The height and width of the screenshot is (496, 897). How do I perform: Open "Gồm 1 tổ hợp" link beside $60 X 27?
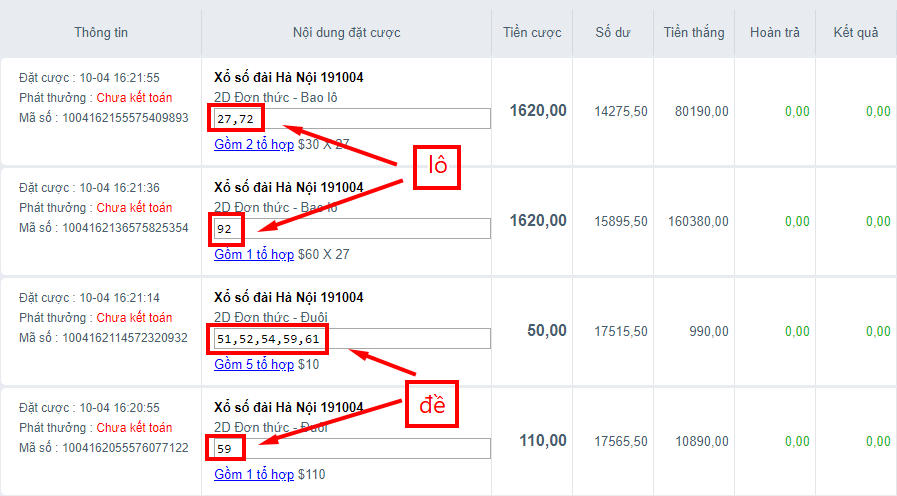click(x=254, y=255)
